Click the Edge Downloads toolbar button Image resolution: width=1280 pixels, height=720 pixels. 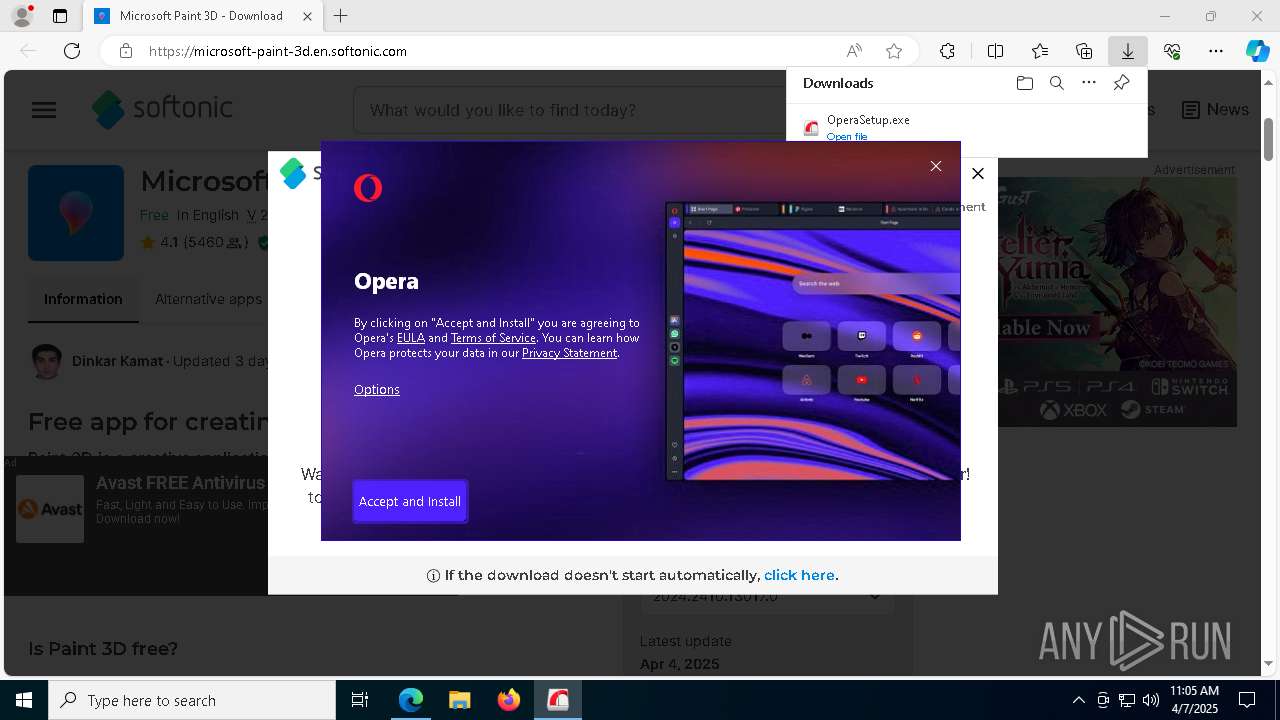point(1127,51)
